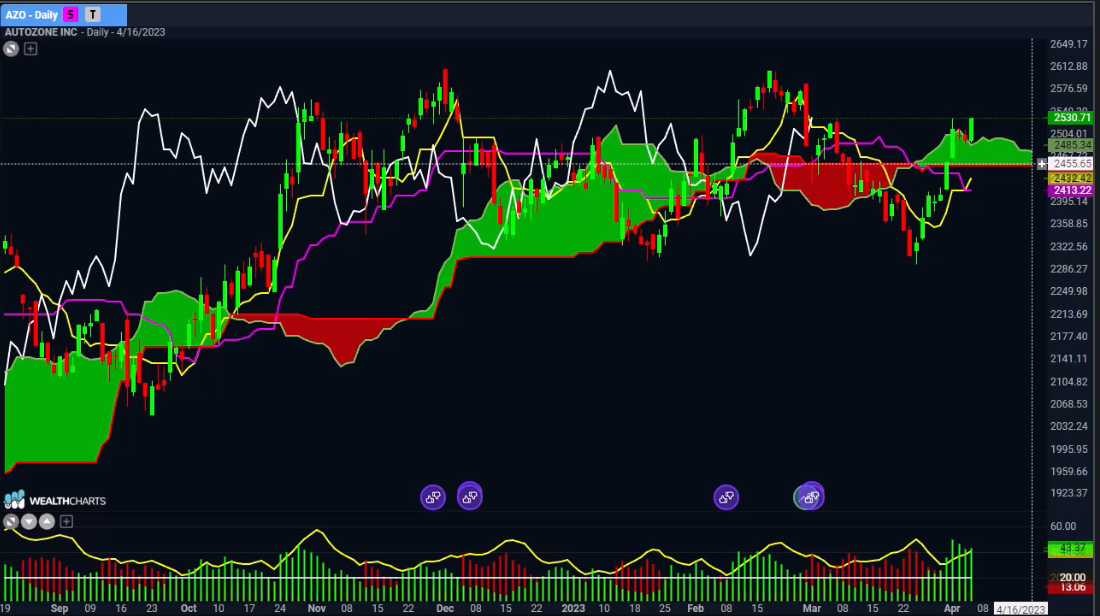This screenshot has width=1100, height=616.
Task: Open the event marker above Dec 08
Action: coord(470,497)
